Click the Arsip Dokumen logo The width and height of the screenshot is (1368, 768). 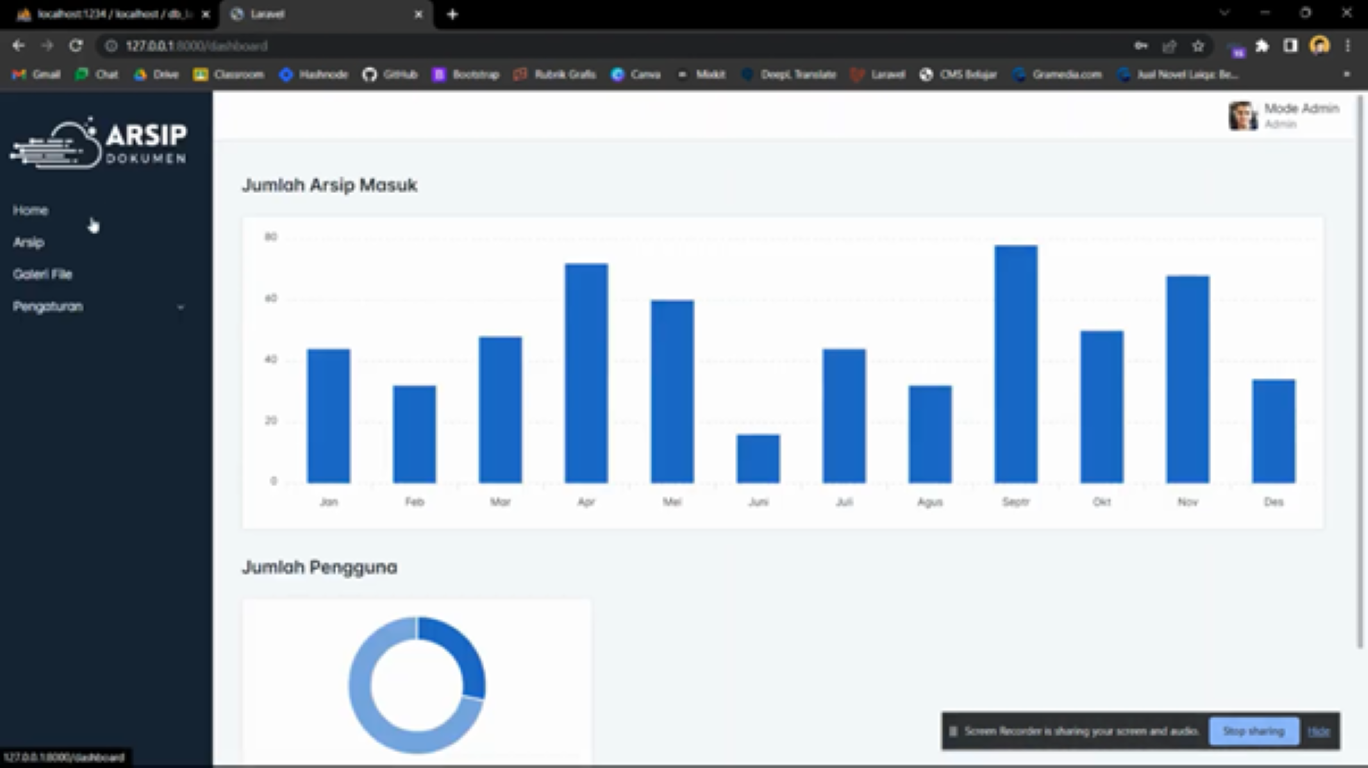99,143
